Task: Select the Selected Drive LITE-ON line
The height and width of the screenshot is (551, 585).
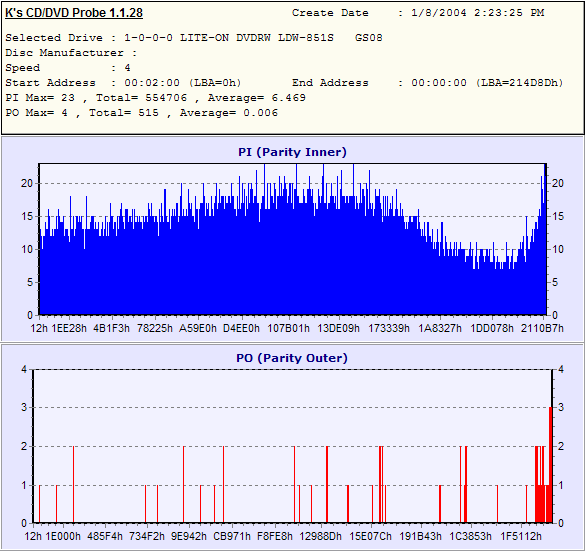Action: pos(194,38)
